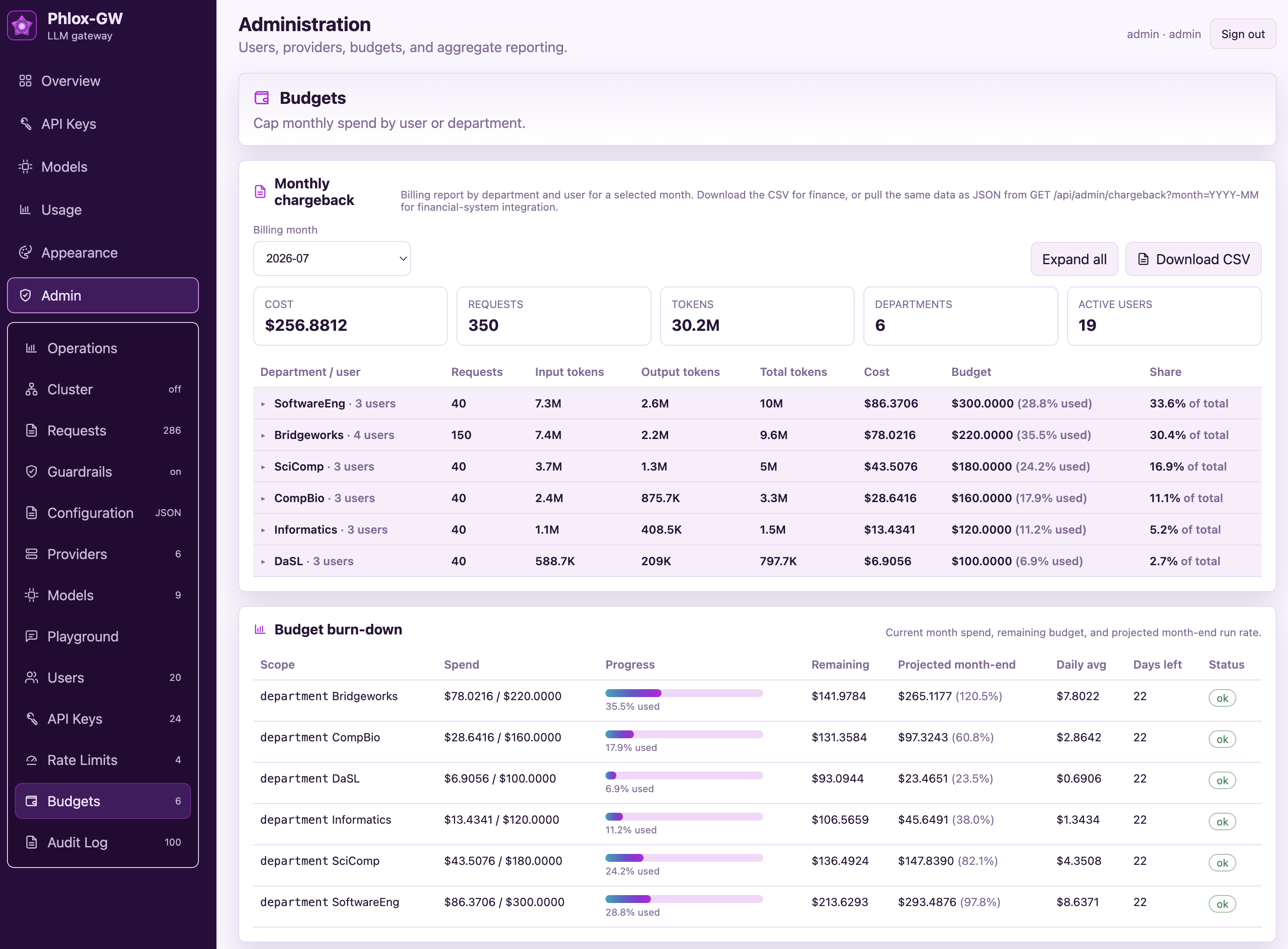The height and width of the screenshot is (949, 1288).
Task: Open the Billing month 2026-07 dropdown
Action: (332, 258)
